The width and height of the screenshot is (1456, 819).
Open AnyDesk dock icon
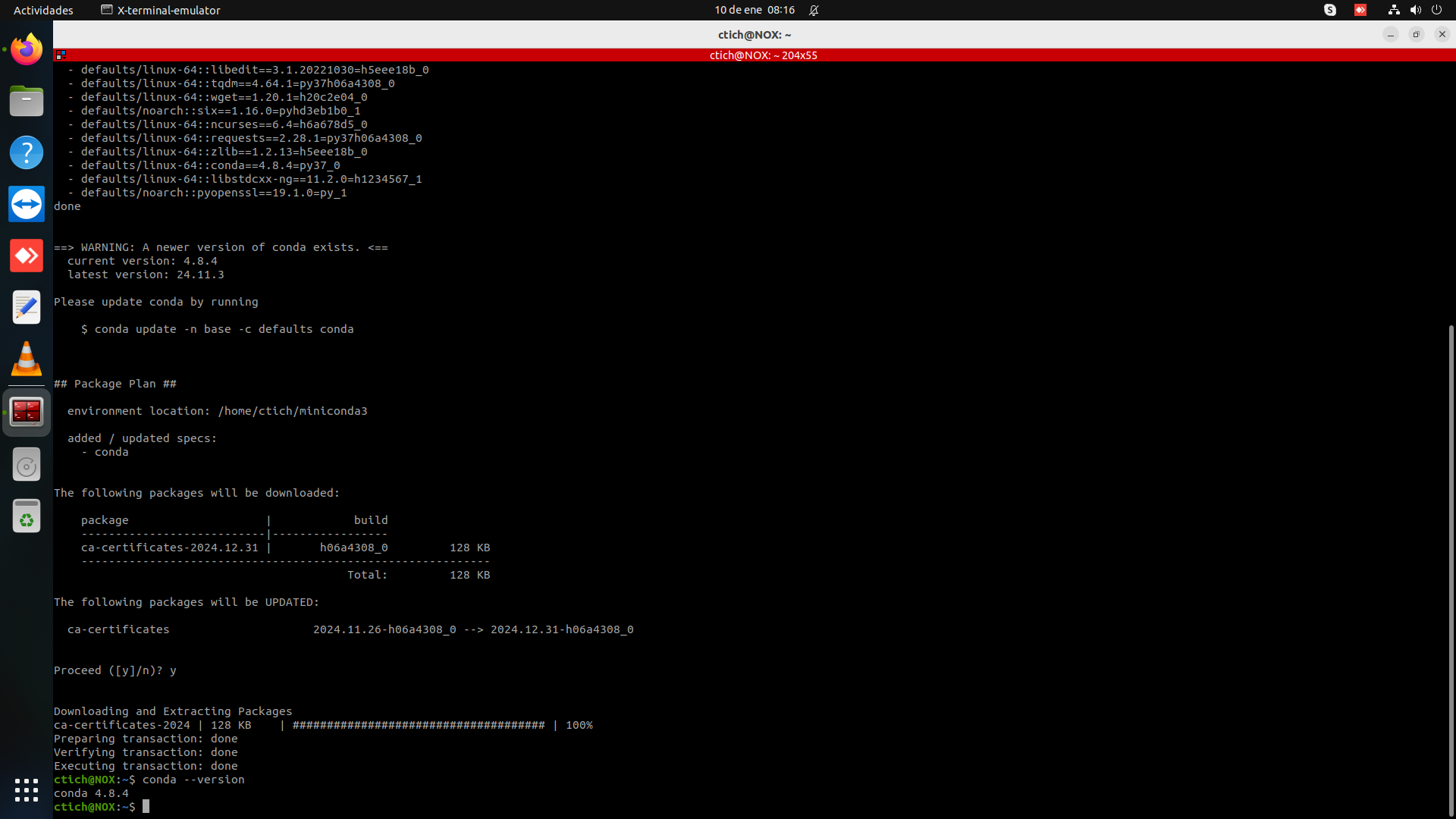tap(27, 256)
